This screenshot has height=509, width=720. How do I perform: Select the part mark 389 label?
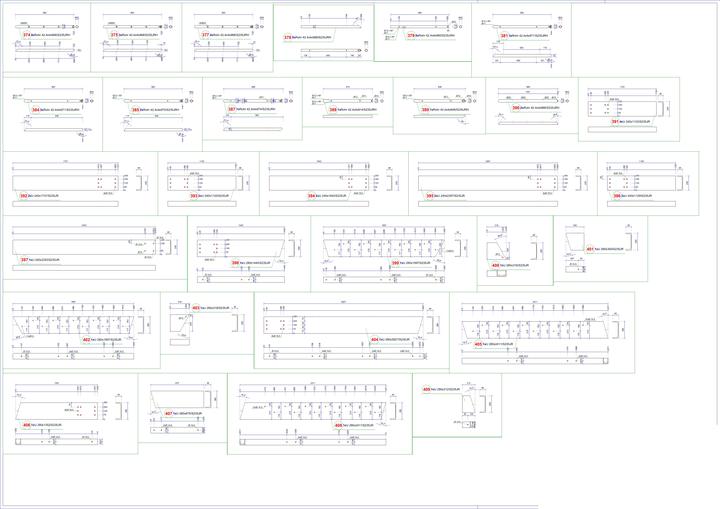click(x=425, y=110)
